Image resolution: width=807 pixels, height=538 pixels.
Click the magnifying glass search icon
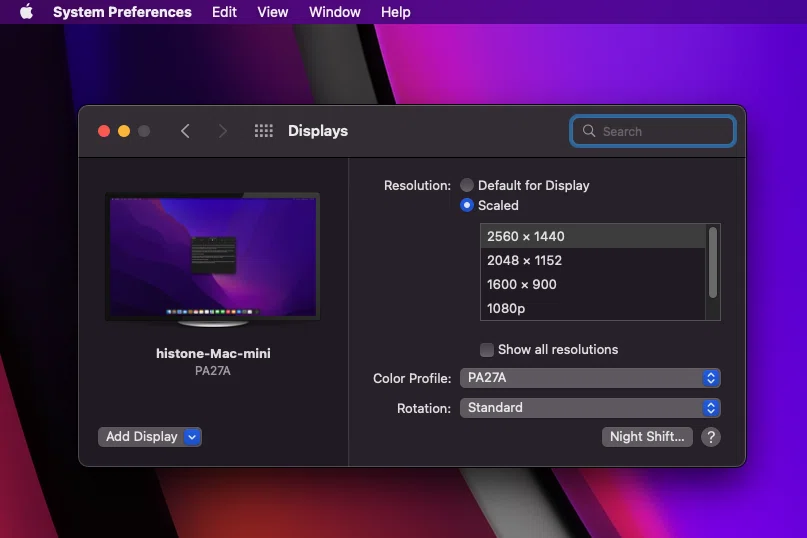589,131
